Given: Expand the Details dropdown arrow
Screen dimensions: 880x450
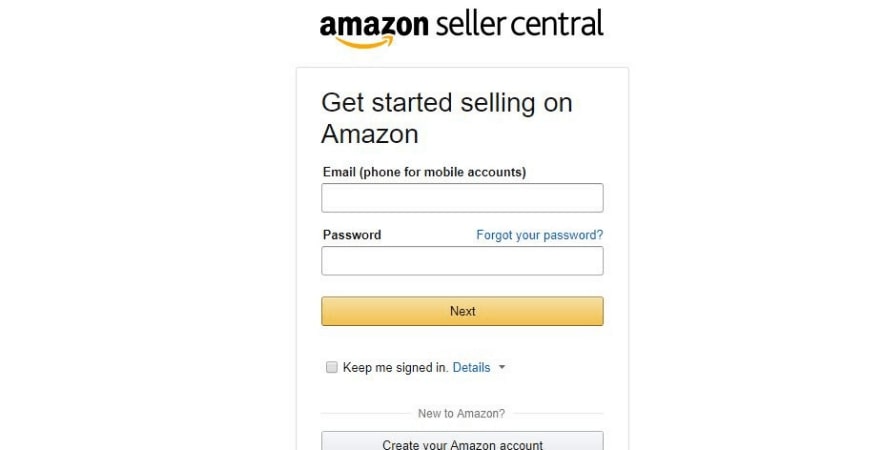Looking at the screenshot, I should (x=502, y=367).
